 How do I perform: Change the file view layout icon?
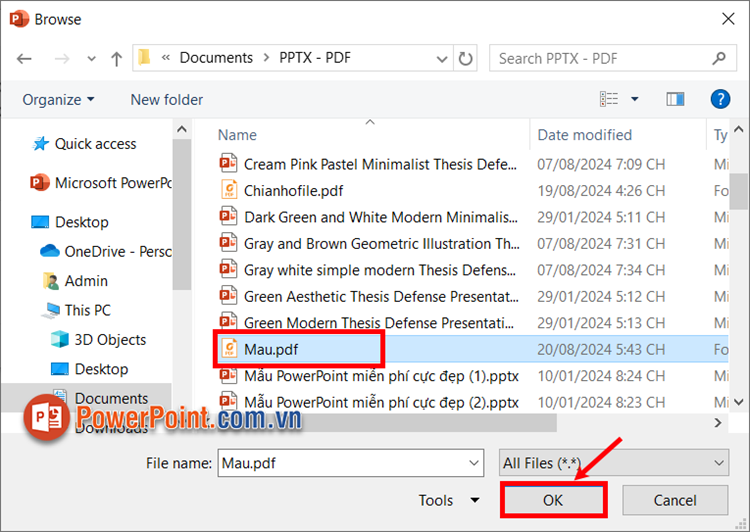(609, 99)
